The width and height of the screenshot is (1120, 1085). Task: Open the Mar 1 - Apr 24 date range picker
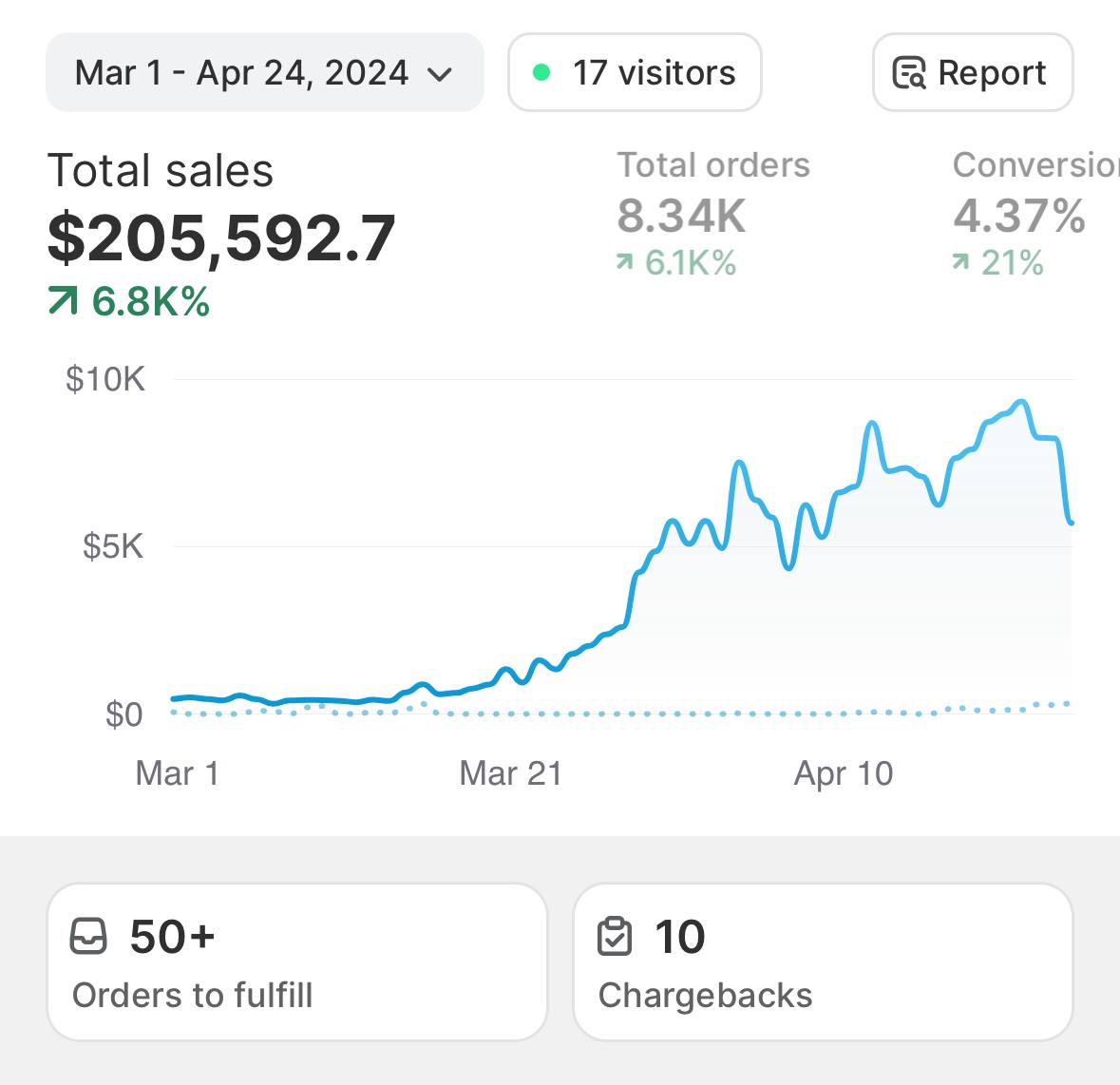click(x=241, y=73)
